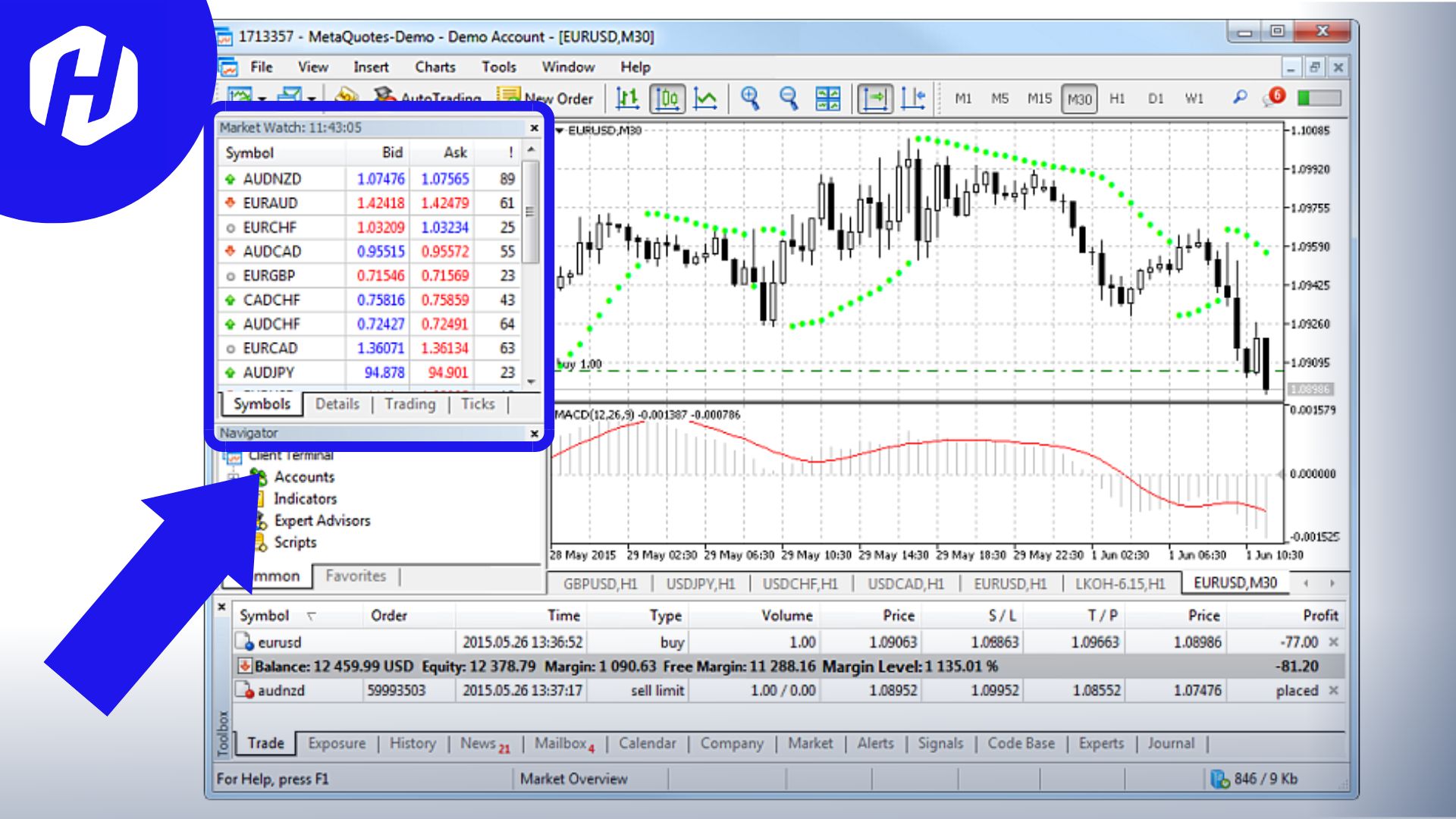Image resolution: width=1456 pixels, height=819 pixels.
Task: Select the D1 timeframe
Action: (1156, 99)
